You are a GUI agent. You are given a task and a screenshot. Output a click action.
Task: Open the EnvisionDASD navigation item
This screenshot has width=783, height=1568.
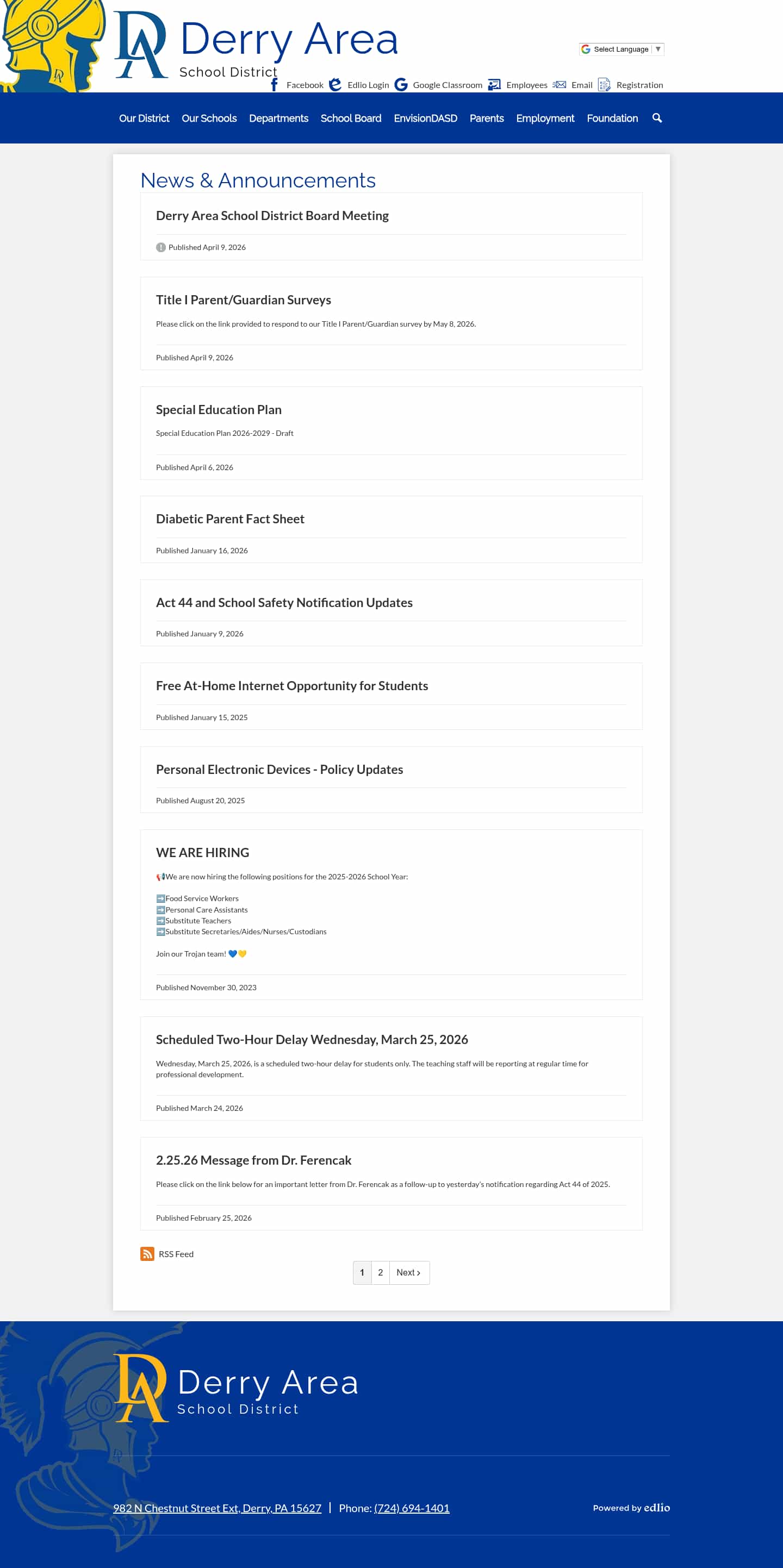tap(426, 118)
